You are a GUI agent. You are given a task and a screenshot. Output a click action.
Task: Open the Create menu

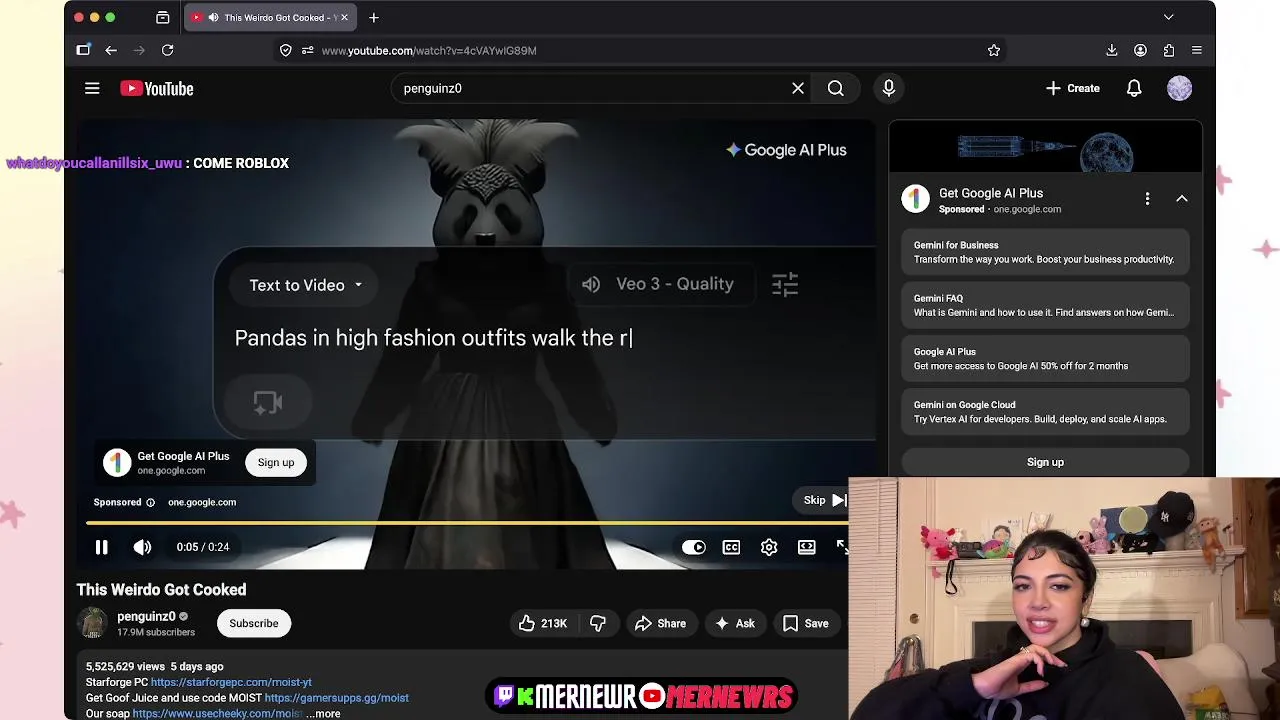pos(1072,88)
